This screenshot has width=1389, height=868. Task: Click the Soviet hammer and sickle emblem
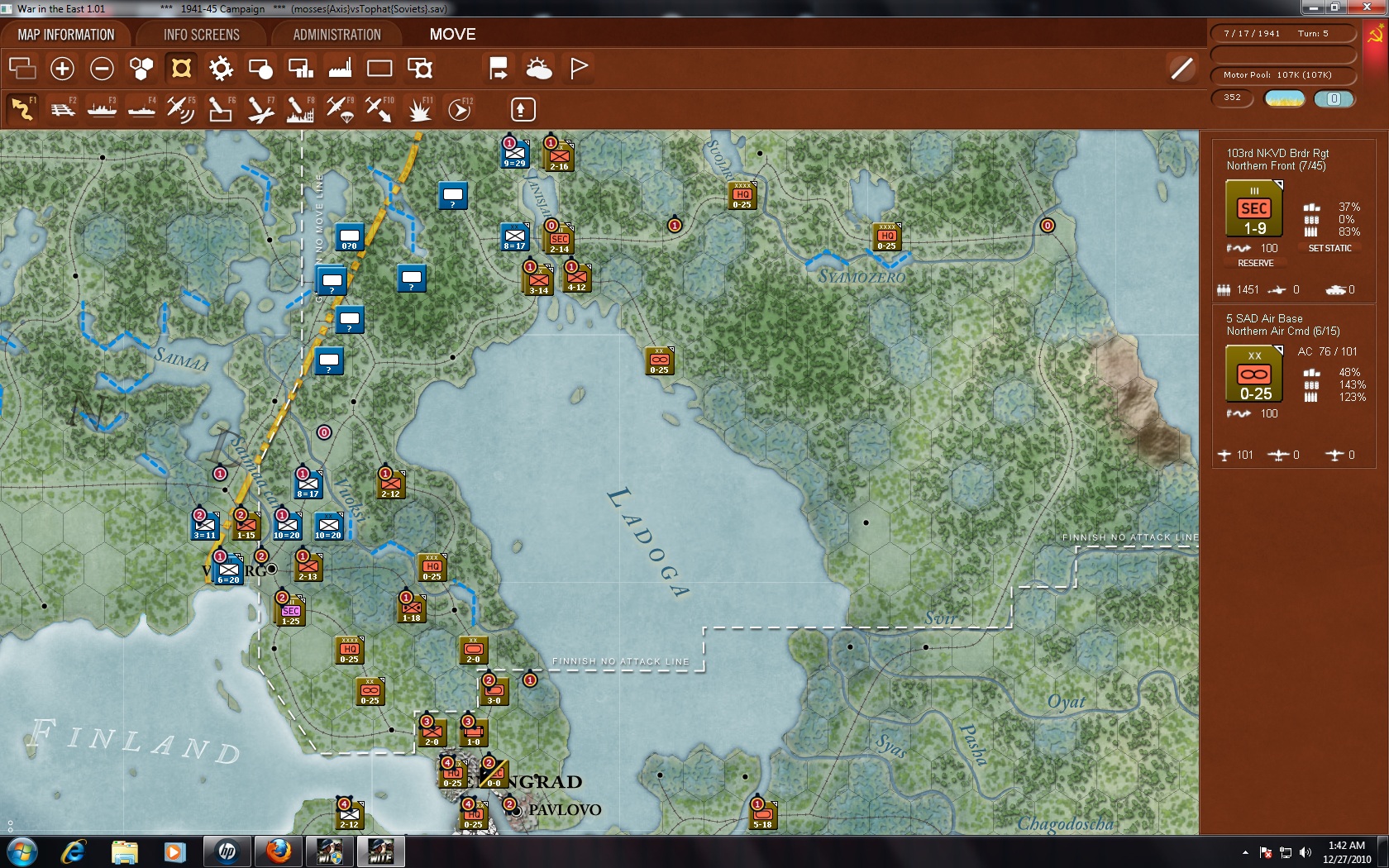coord(1376,35)
